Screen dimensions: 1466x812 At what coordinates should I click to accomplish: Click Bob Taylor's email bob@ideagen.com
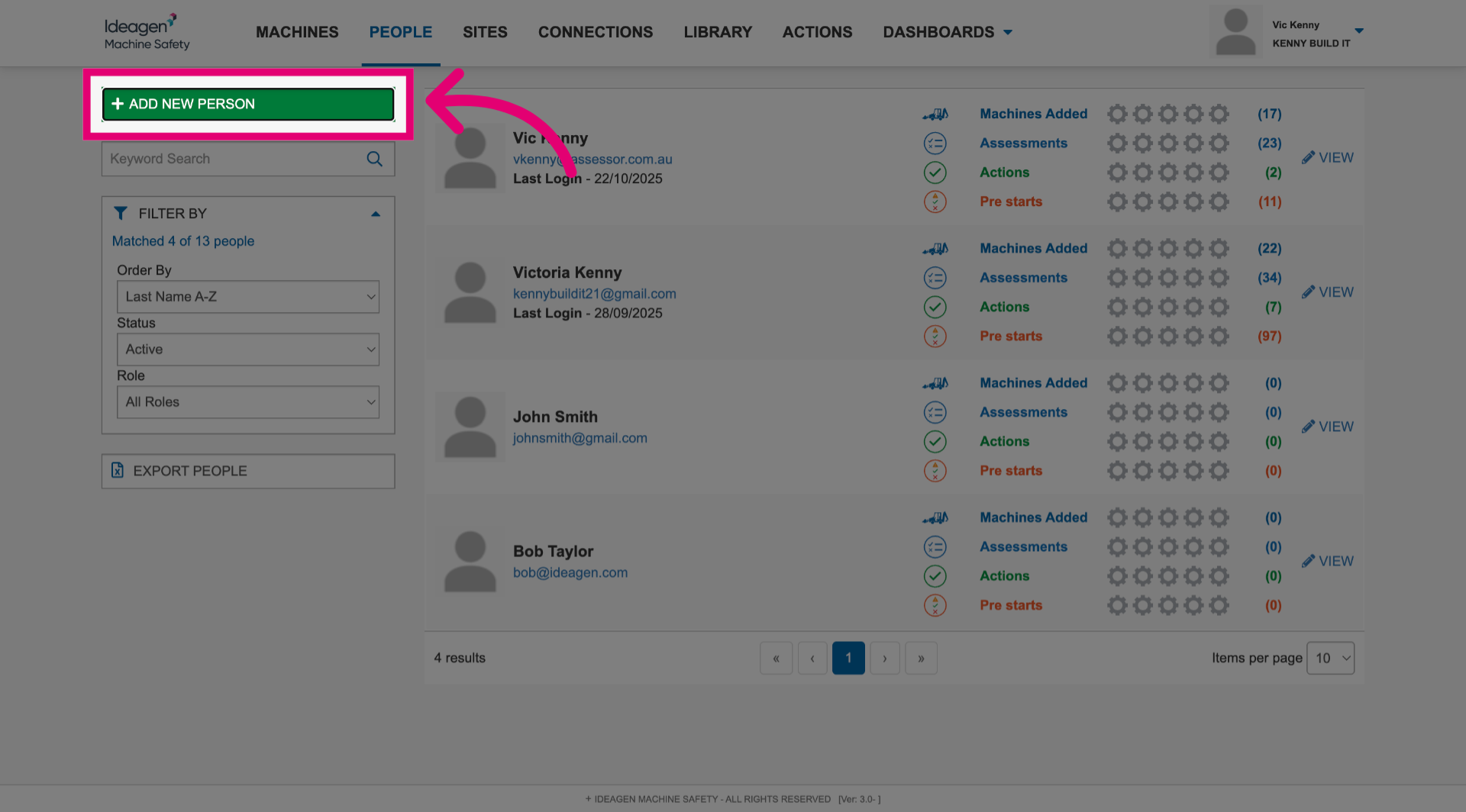(x=570, y=572)
